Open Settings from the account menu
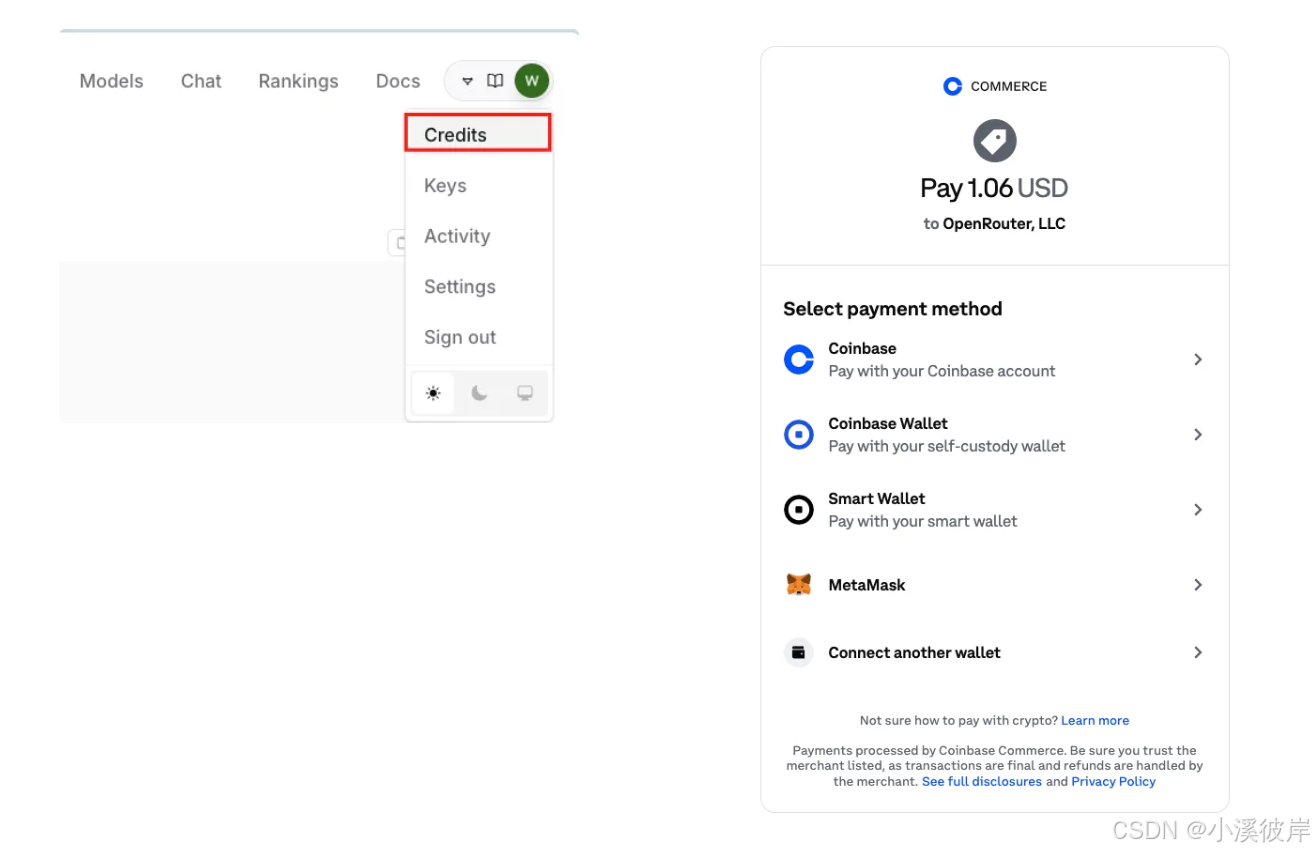 pyautogui.click(x=460, y=287)
